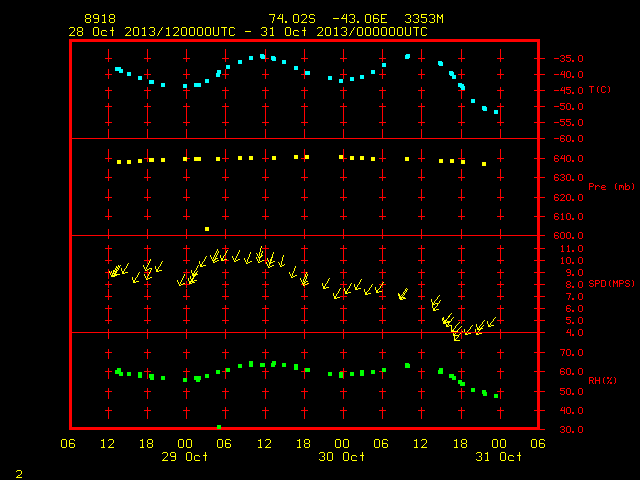Click the 3353M elevation label
This screenshot has height=480, width=640.
(x=424, y=19)
